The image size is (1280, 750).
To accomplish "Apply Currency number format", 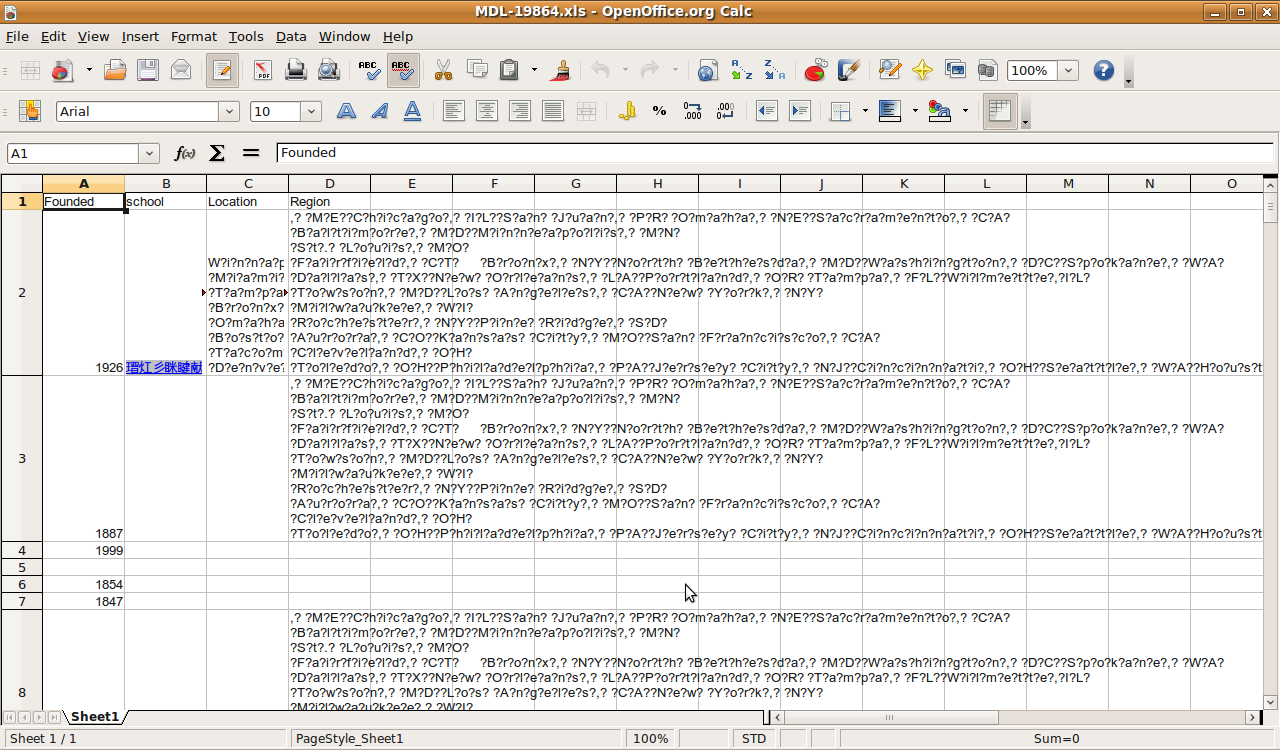I will [627, 111].
